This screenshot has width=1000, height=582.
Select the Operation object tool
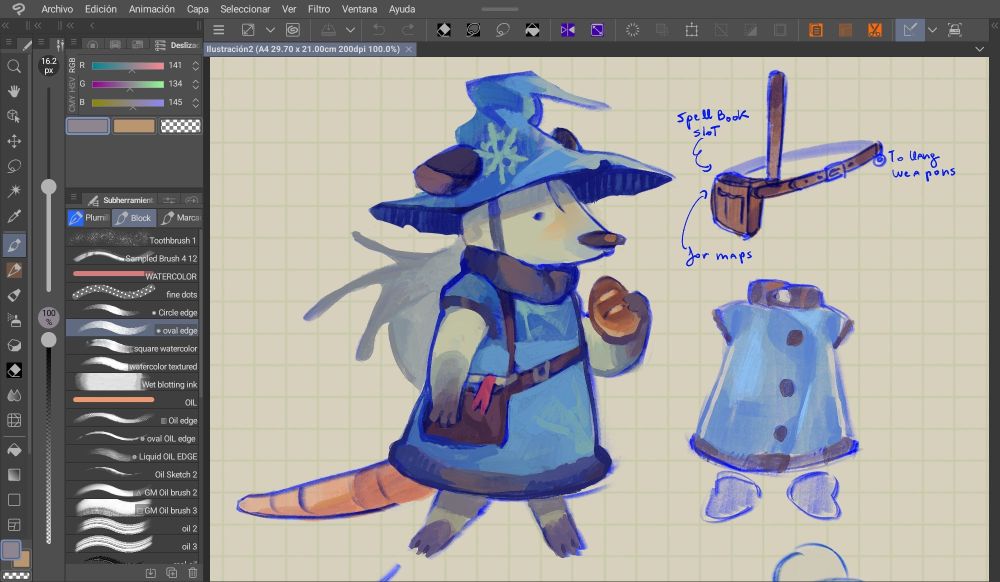(x=13, y=116)
